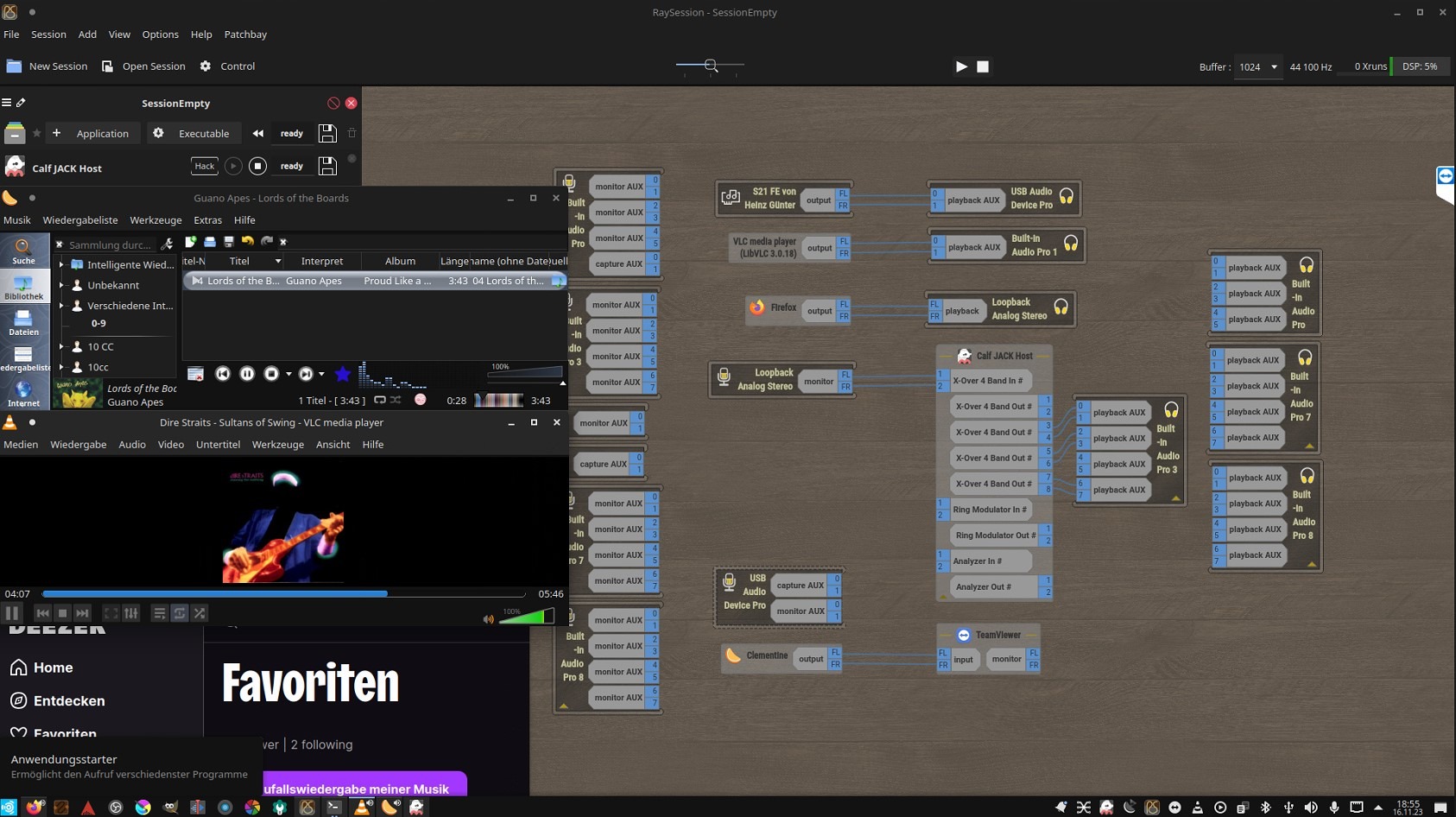Expand the Unbekannt artist tree item

(61, 285)
